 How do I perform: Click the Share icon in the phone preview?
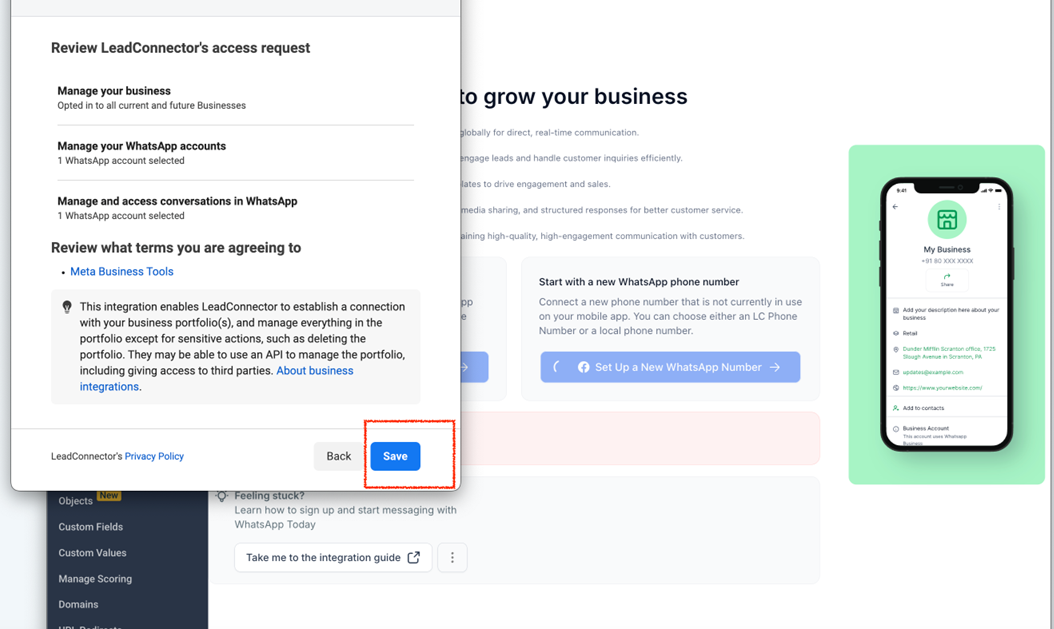[946, 279]
